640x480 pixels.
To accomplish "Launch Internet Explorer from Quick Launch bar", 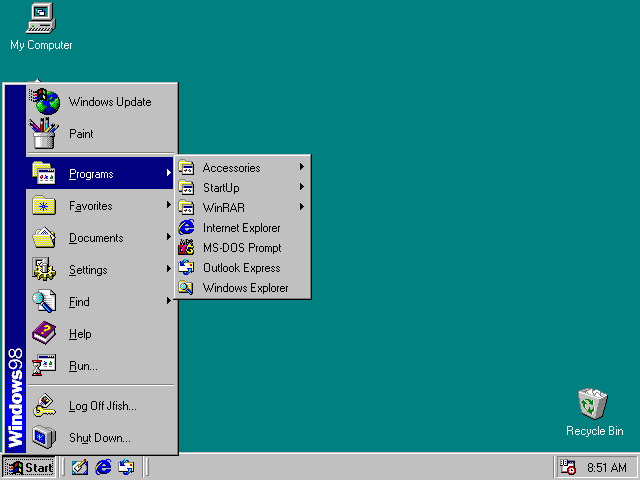I will pyautogui.click(x=103, y=467).
